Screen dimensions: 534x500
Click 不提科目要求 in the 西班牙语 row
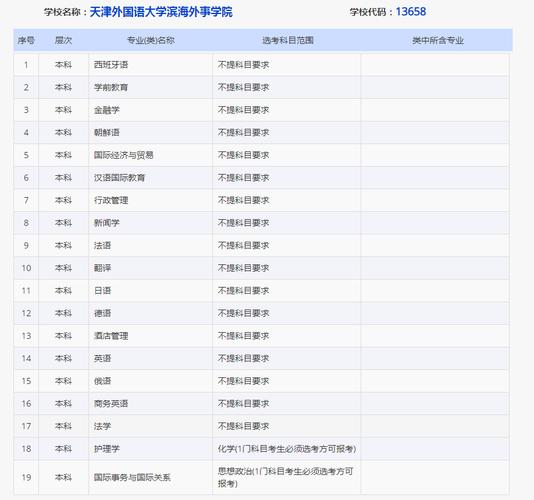click(x=244, y=65)
